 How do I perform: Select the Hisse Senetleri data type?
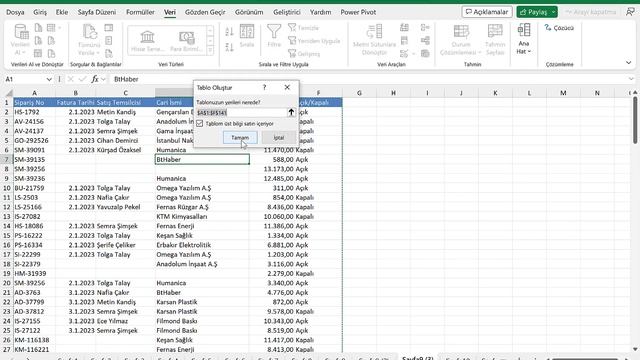pyautogui.click(x=147, y=41)
